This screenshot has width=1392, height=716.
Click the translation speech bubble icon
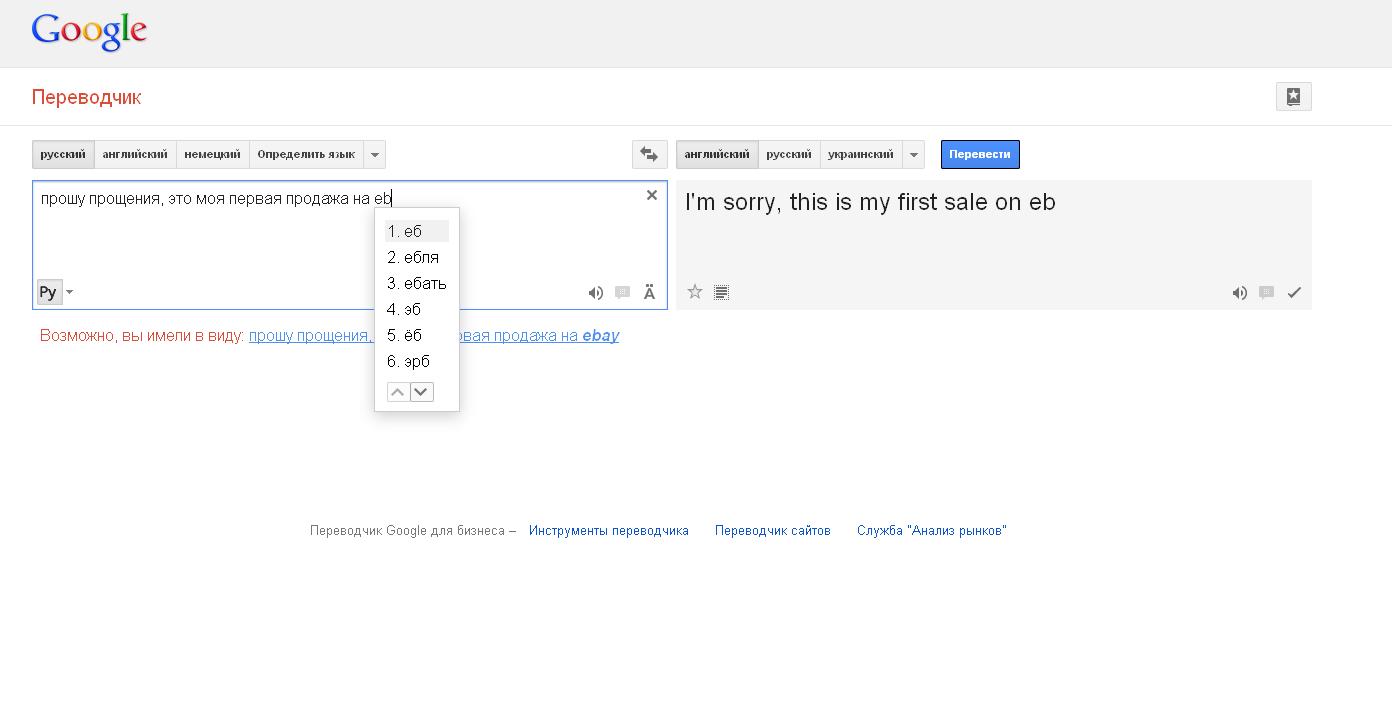(x=1266, y=293)
